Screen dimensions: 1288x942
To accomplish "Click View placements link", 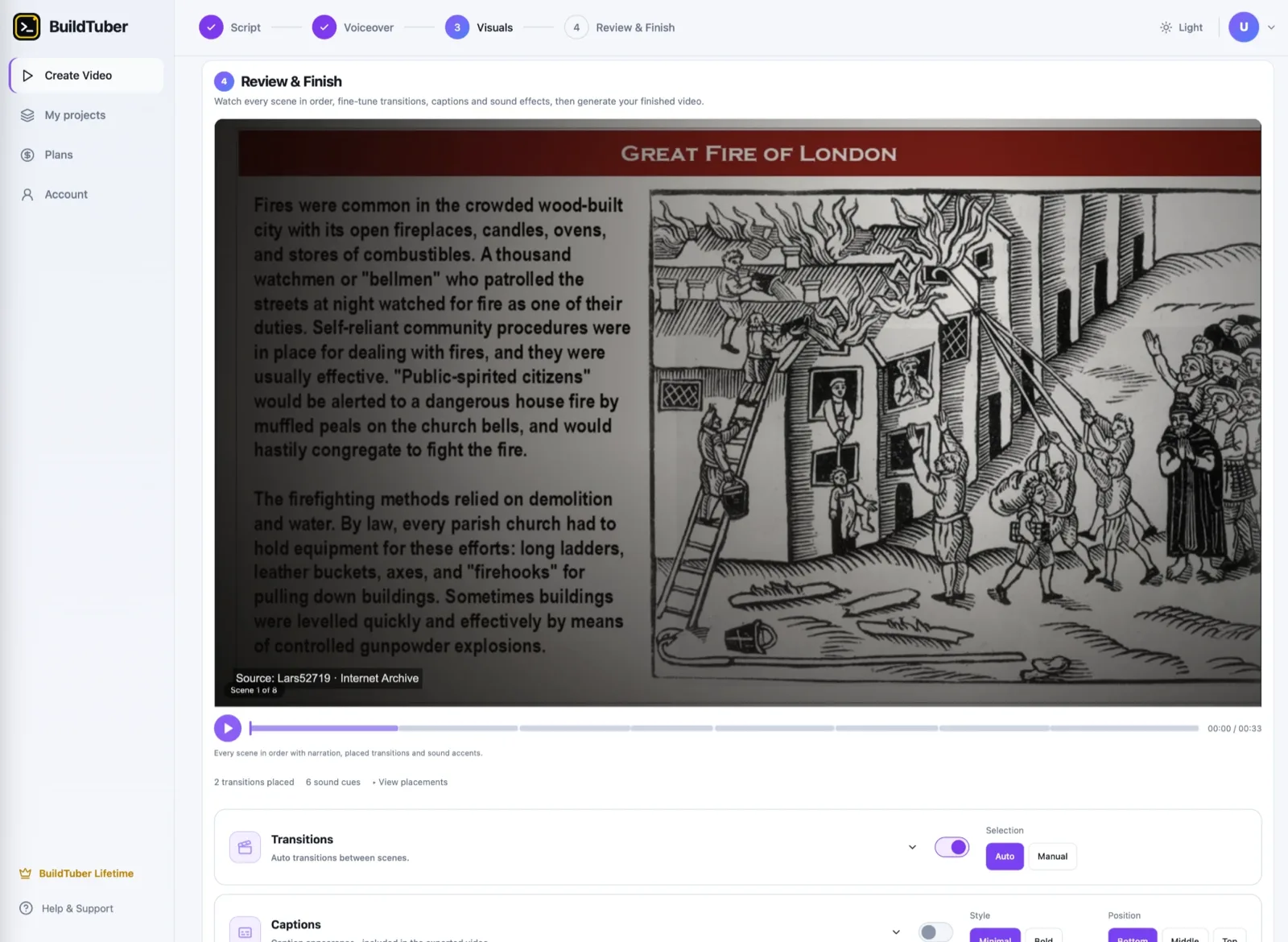I will pyautogui.click(x=412, y=783).
